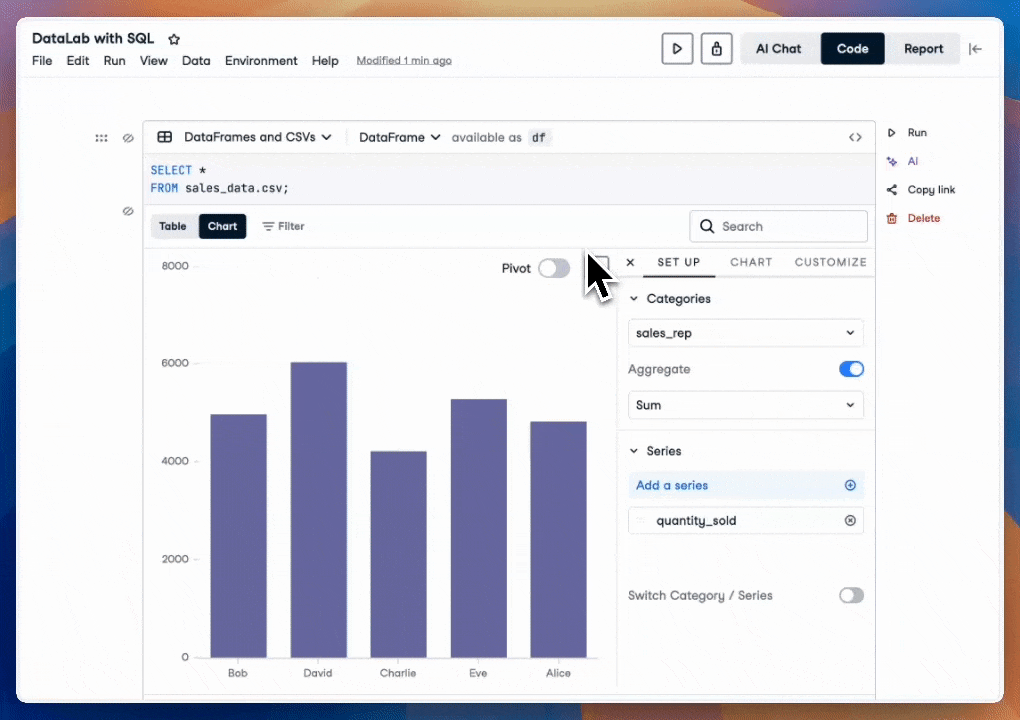Click Add a series

coord(745,485)
